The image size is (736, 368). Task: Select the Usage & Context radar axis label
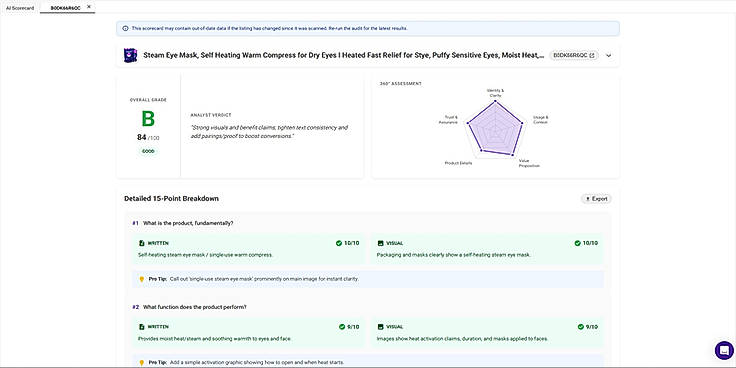point(540,120)
